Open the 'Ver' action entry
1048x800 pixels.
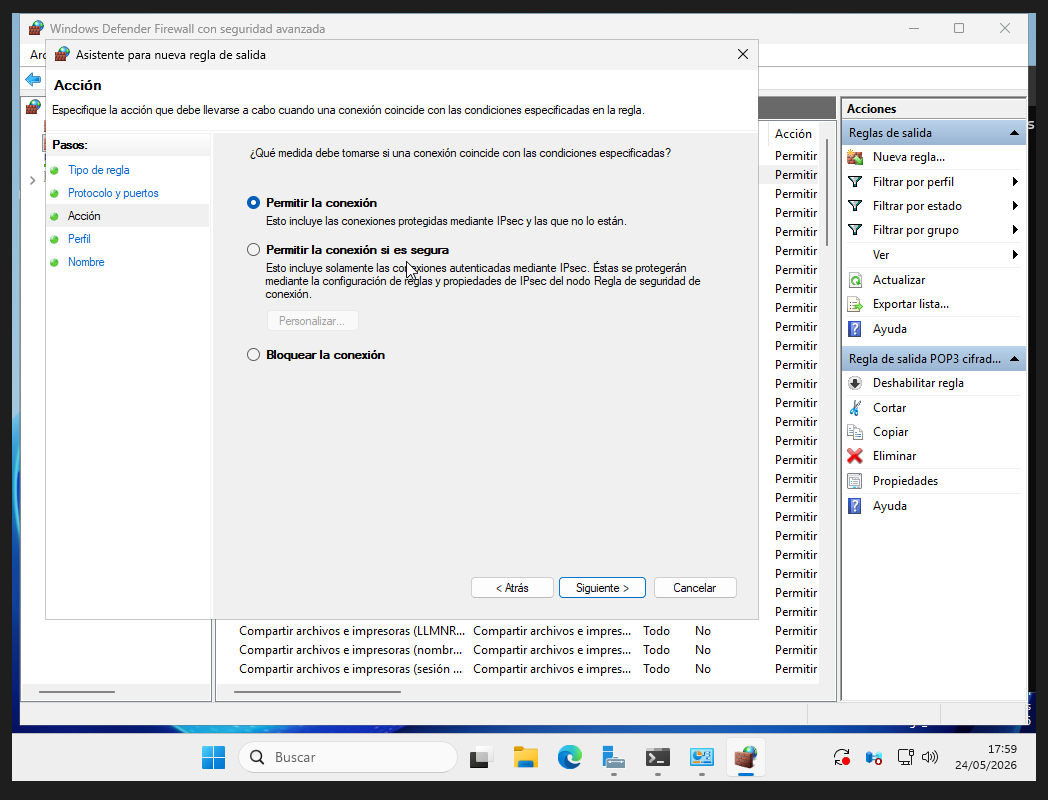click(880, 255)
